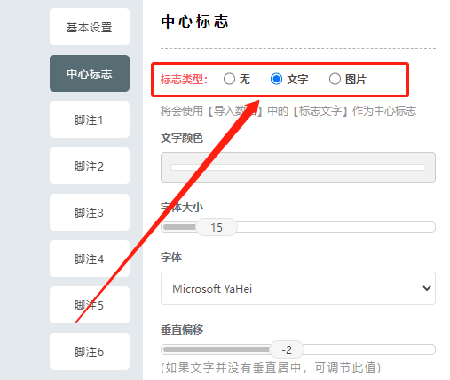
Task: Open the 基本设置 tab
Action: [90, 27]
